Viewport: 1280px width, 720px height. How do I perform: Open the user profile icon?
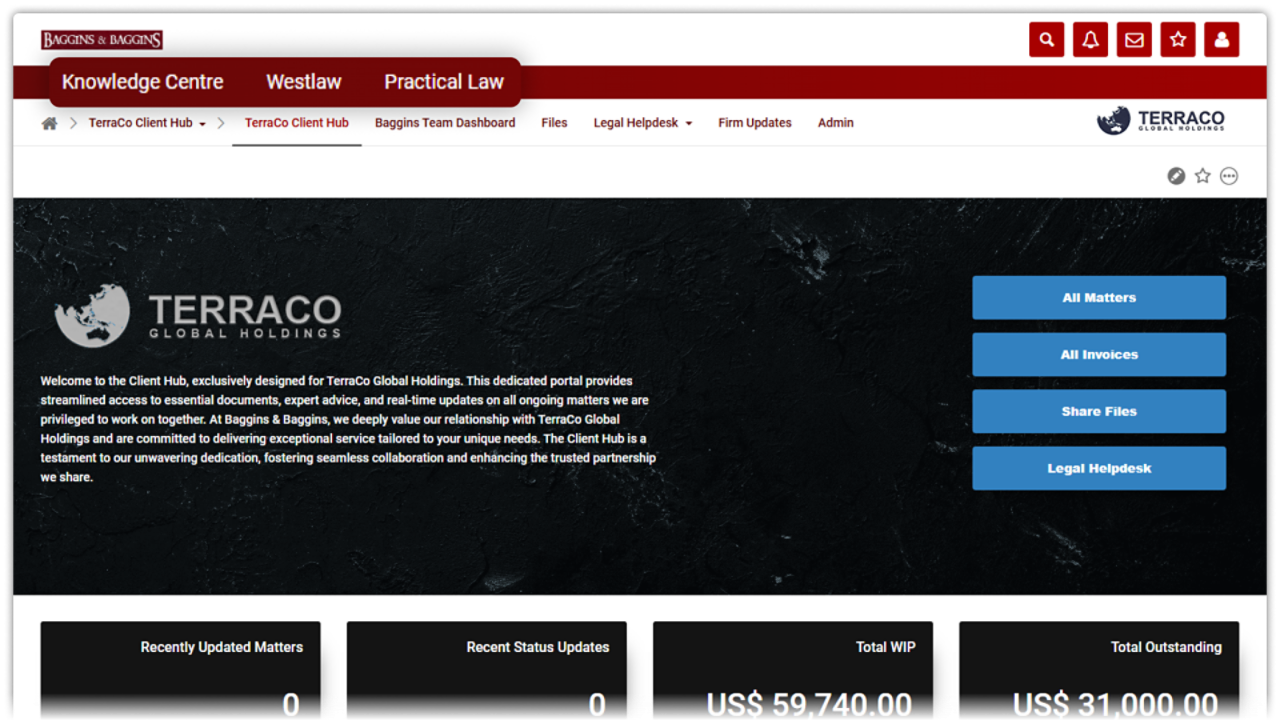coord(1221,40)
